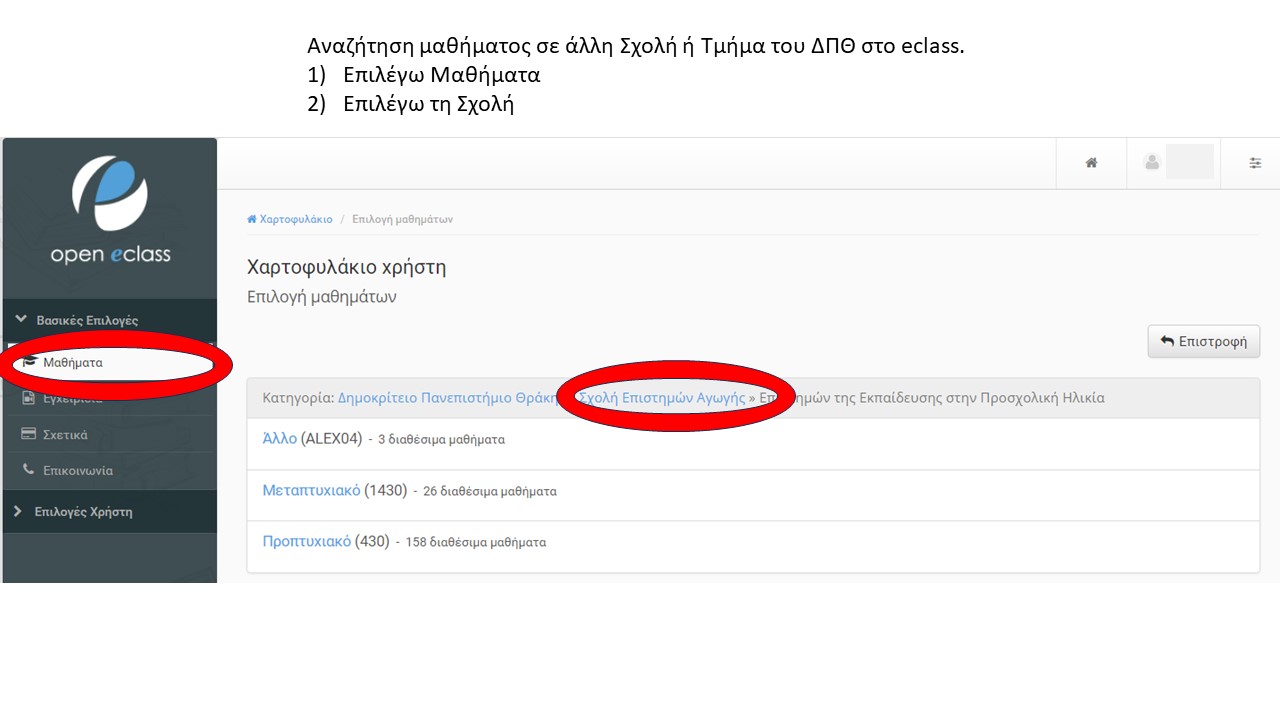Screen dimensions: 1280x720
Task: Click the open eclass logo
Action: (110, 212)
